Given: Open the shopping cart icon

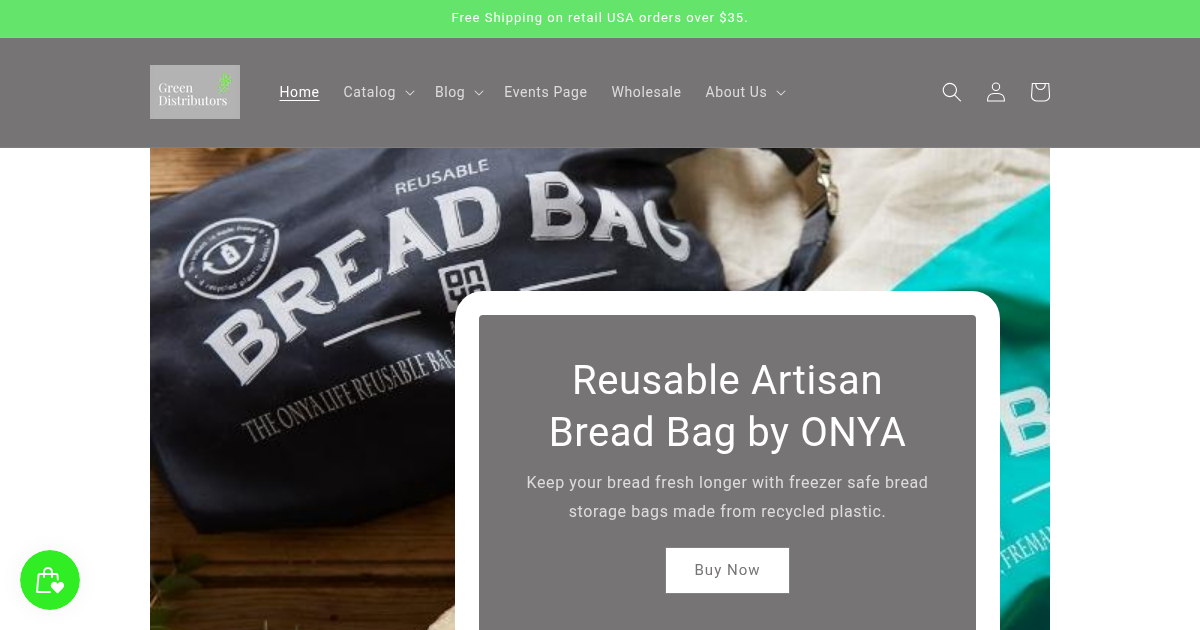Looking at the screenshot, I should click(1040, 92).
